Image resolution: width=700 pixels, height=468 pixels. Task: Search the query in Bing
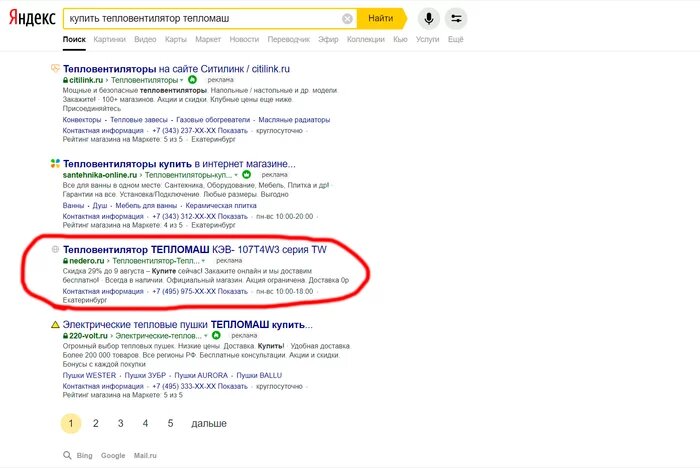(x=84, y=455)
